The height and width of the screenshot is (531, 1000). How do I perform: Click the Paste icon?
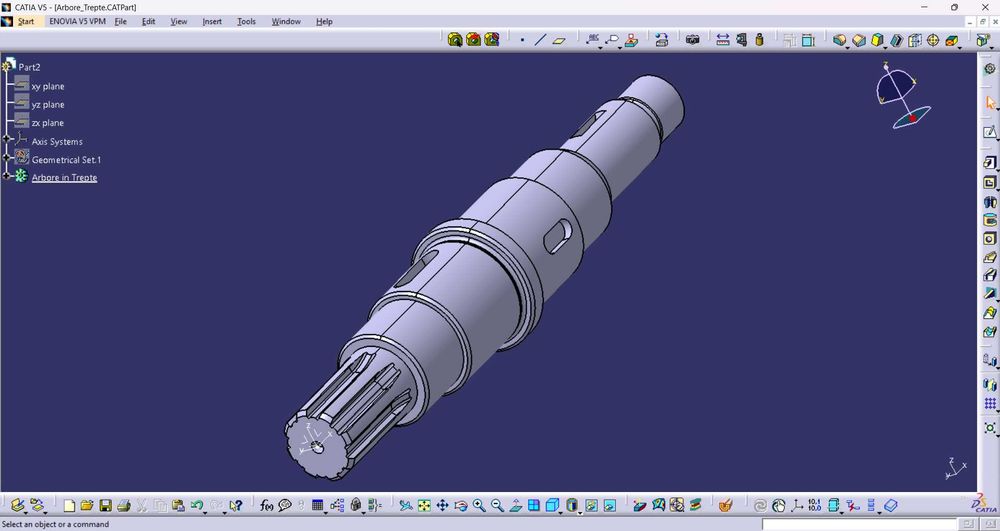pyautogui.click(x=179, y=506)
